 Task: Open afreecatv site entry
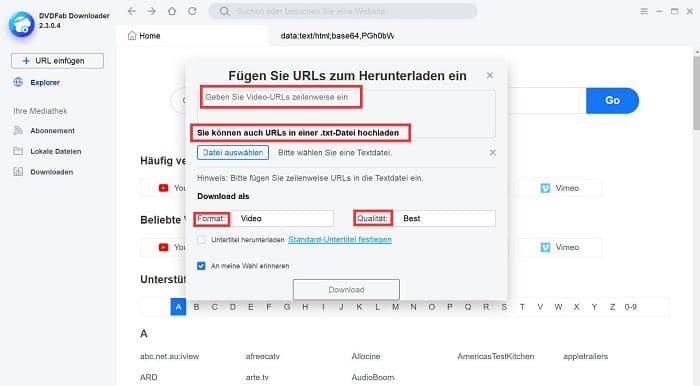coord(262,357)
